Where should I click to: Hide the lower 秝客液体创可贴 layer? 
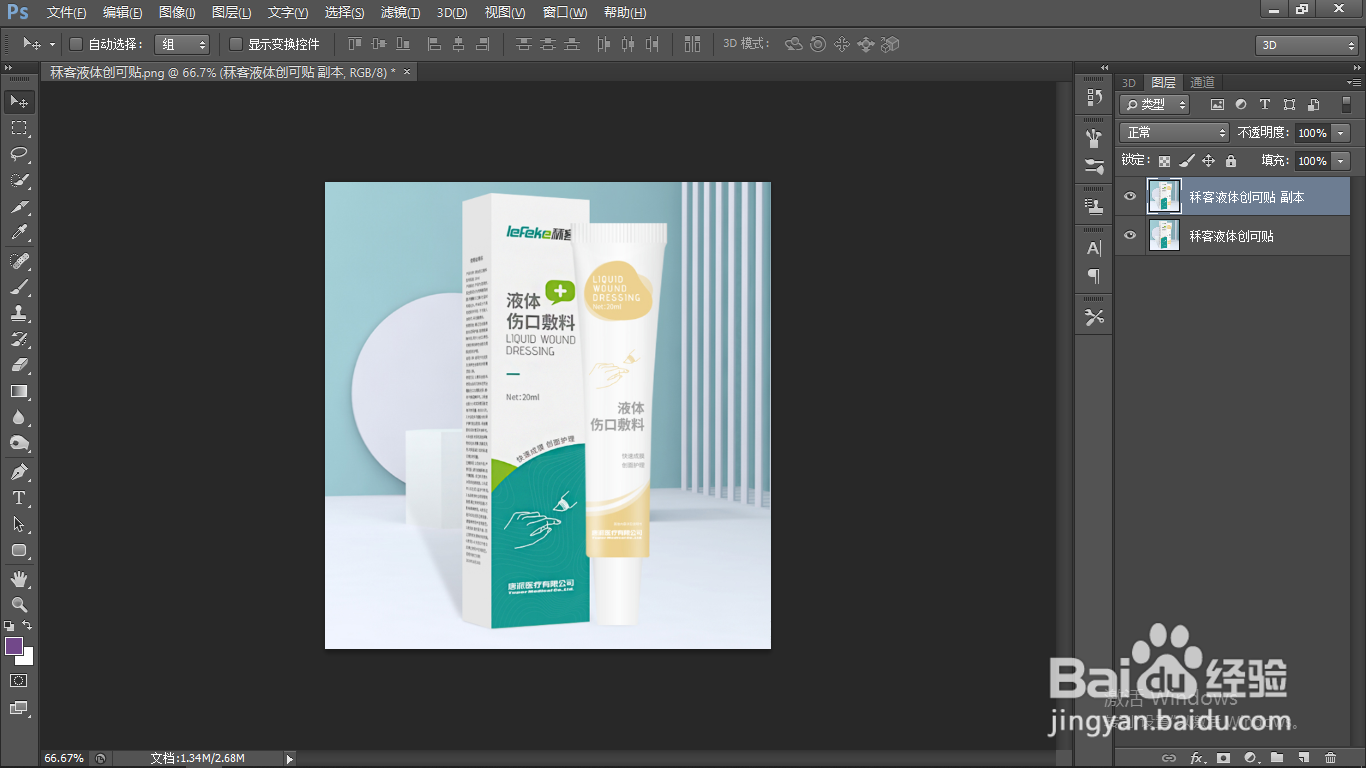coord(1130,235)
